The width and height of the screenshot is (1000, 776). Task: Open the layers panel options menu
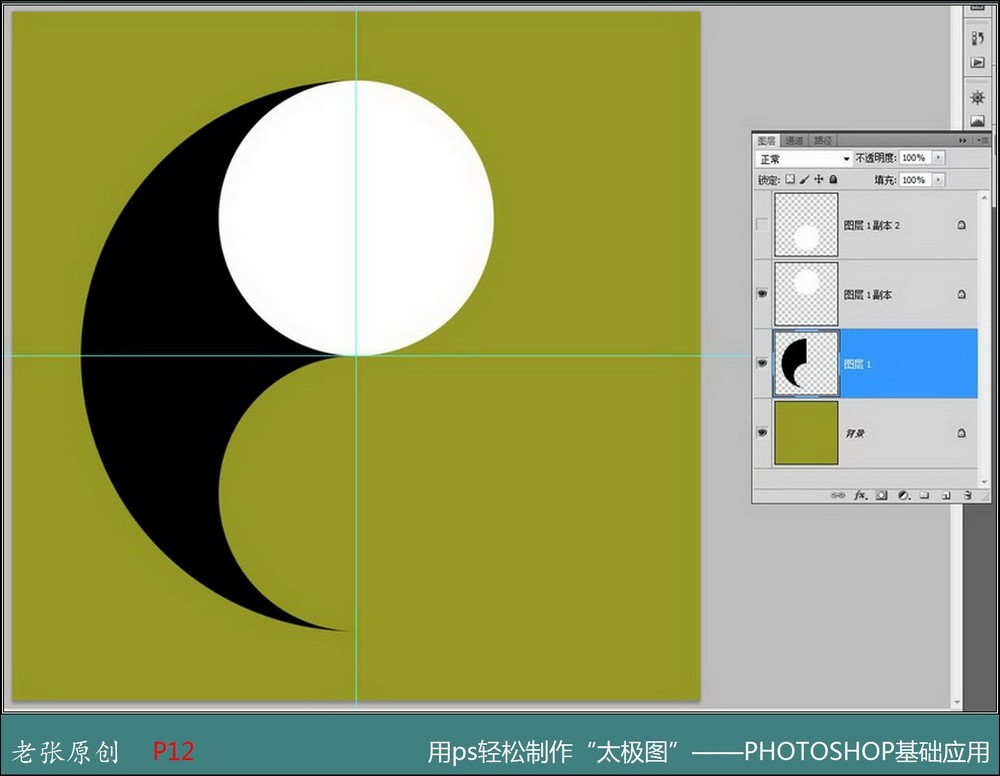pyautogui.click(x=982, y=140)
